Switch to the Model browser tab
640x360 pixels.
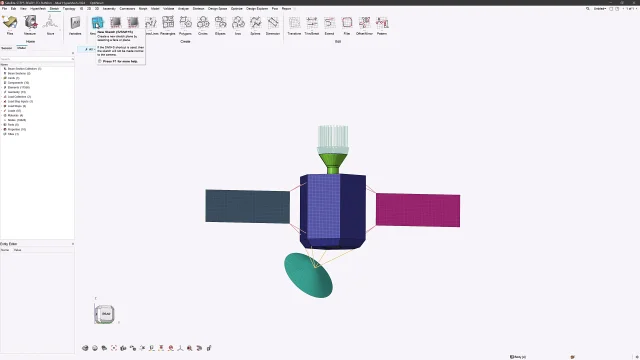point(22,48)
